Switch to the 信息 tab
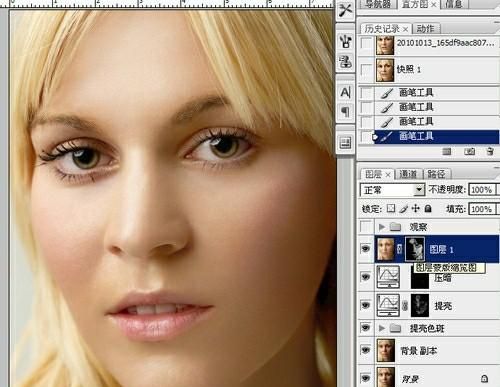Screen dimensions: 500x387 coord(454,4)
